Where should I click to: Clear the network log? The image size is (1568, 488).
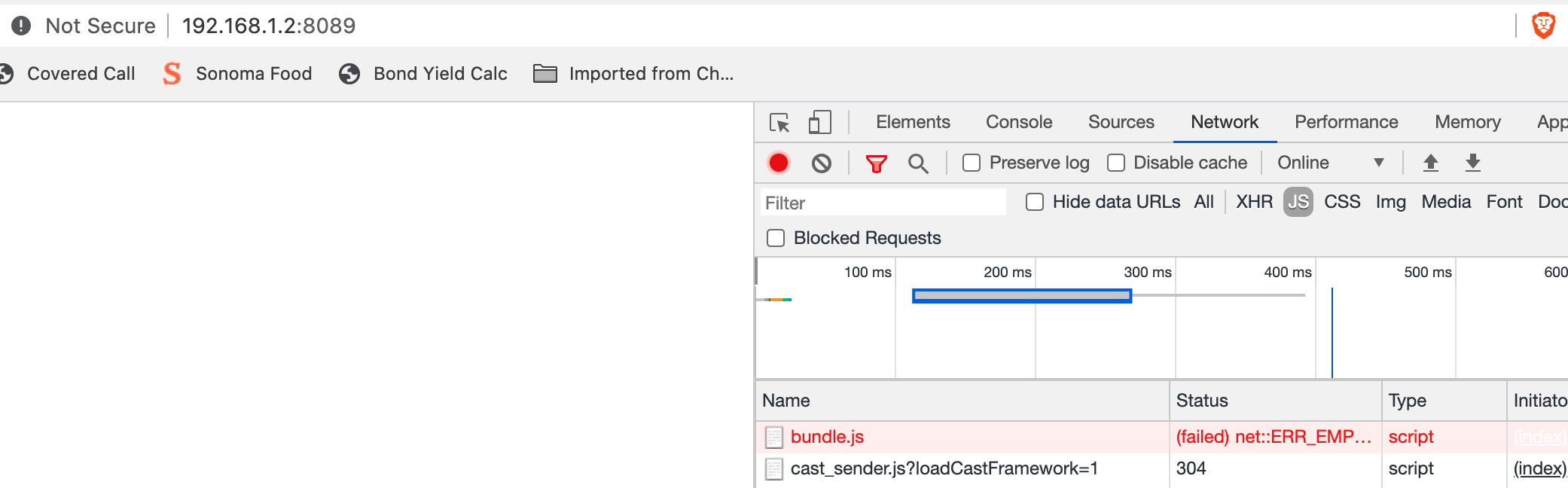[x=822, y=163]
